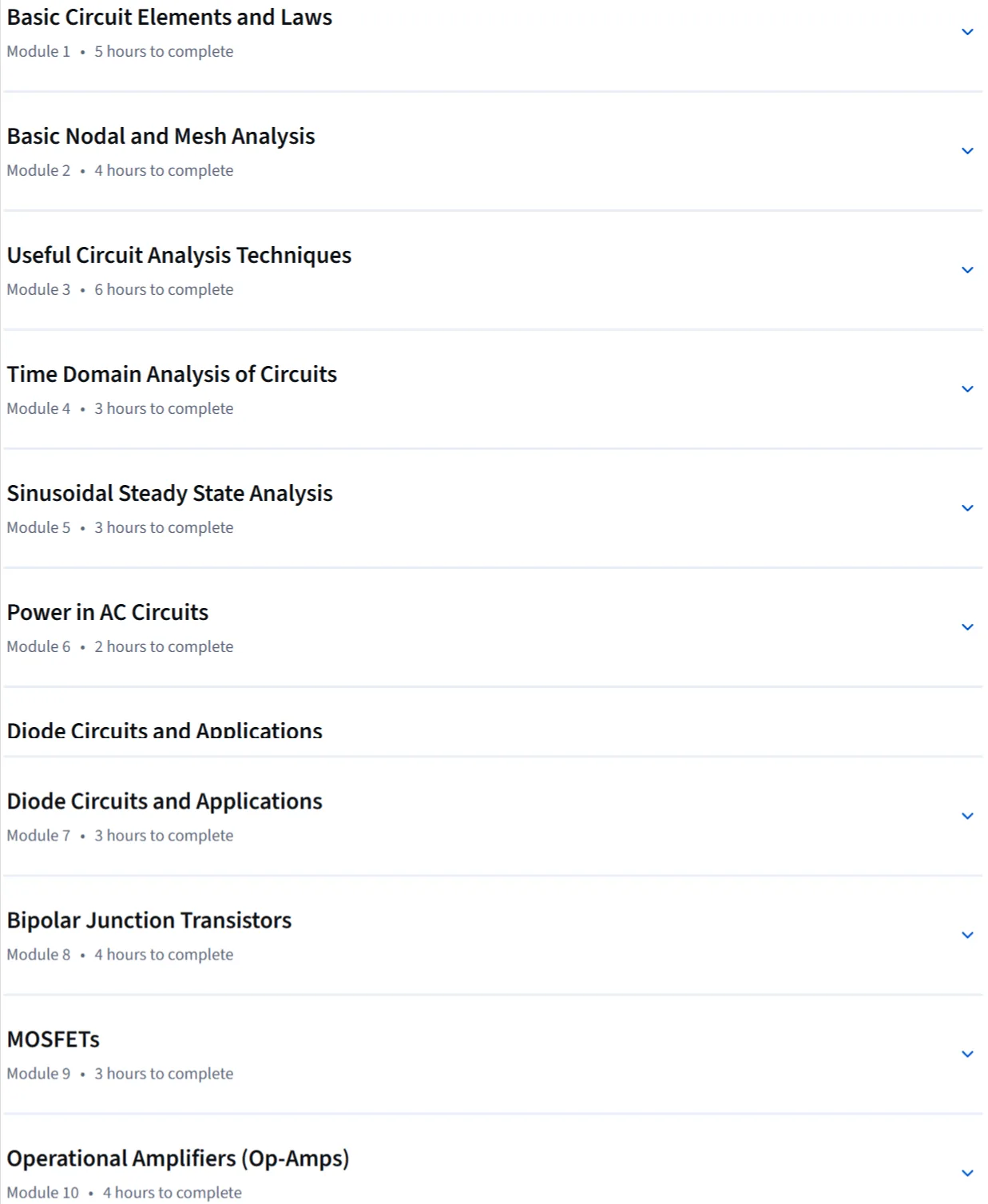Viewport: 988px width, 1204px height.
Task: Select Useful Circuit Analysis Techniques heading
Action: [179, 256]
